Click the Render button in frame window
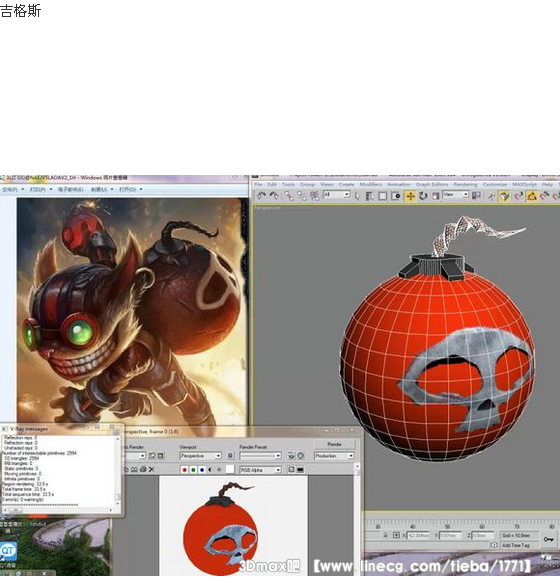Viewport: 560px width, 583px height. (334, 444)
